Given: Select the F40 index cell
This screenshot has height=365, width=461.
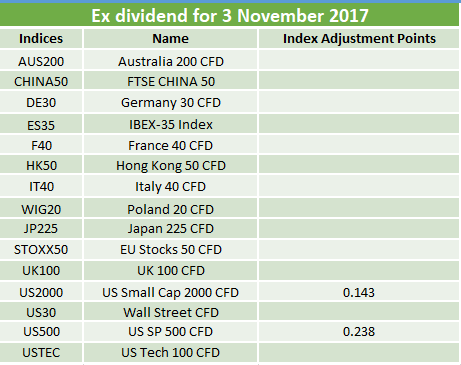Looking at the screenshot, I should click(41, 145).
